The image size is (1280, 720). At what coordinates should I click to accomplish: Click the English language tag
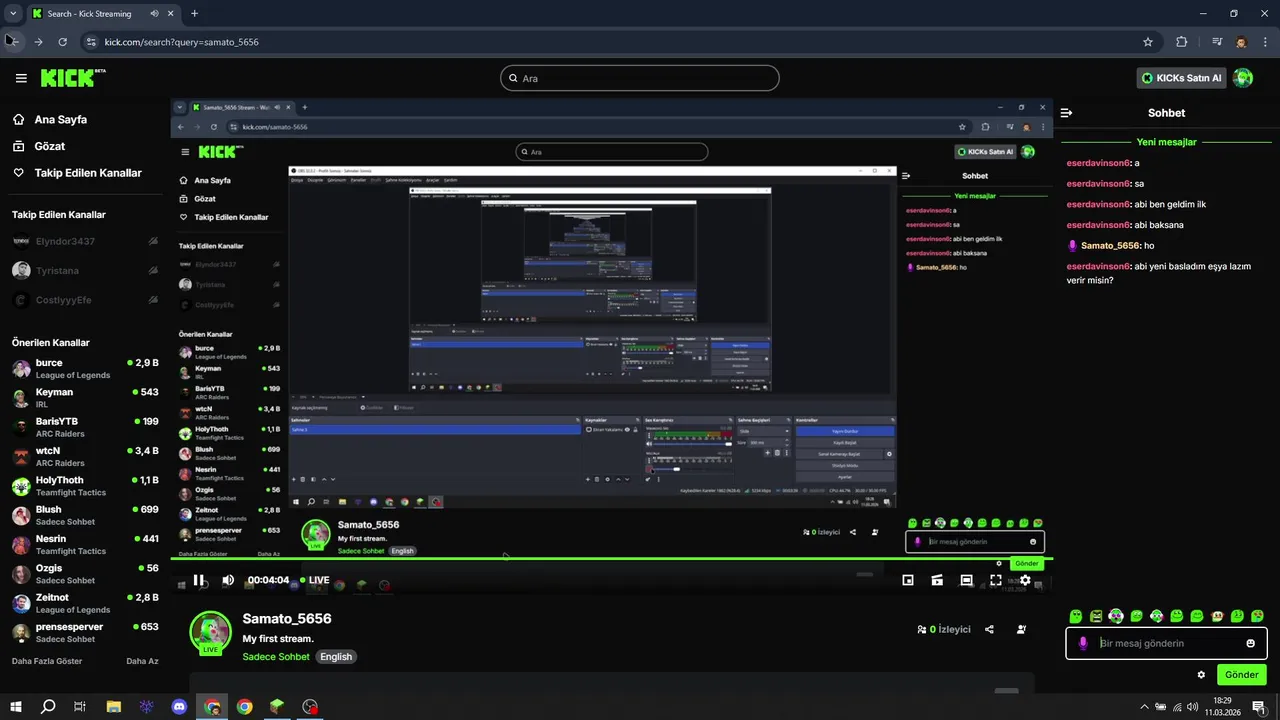pos(336,657)
